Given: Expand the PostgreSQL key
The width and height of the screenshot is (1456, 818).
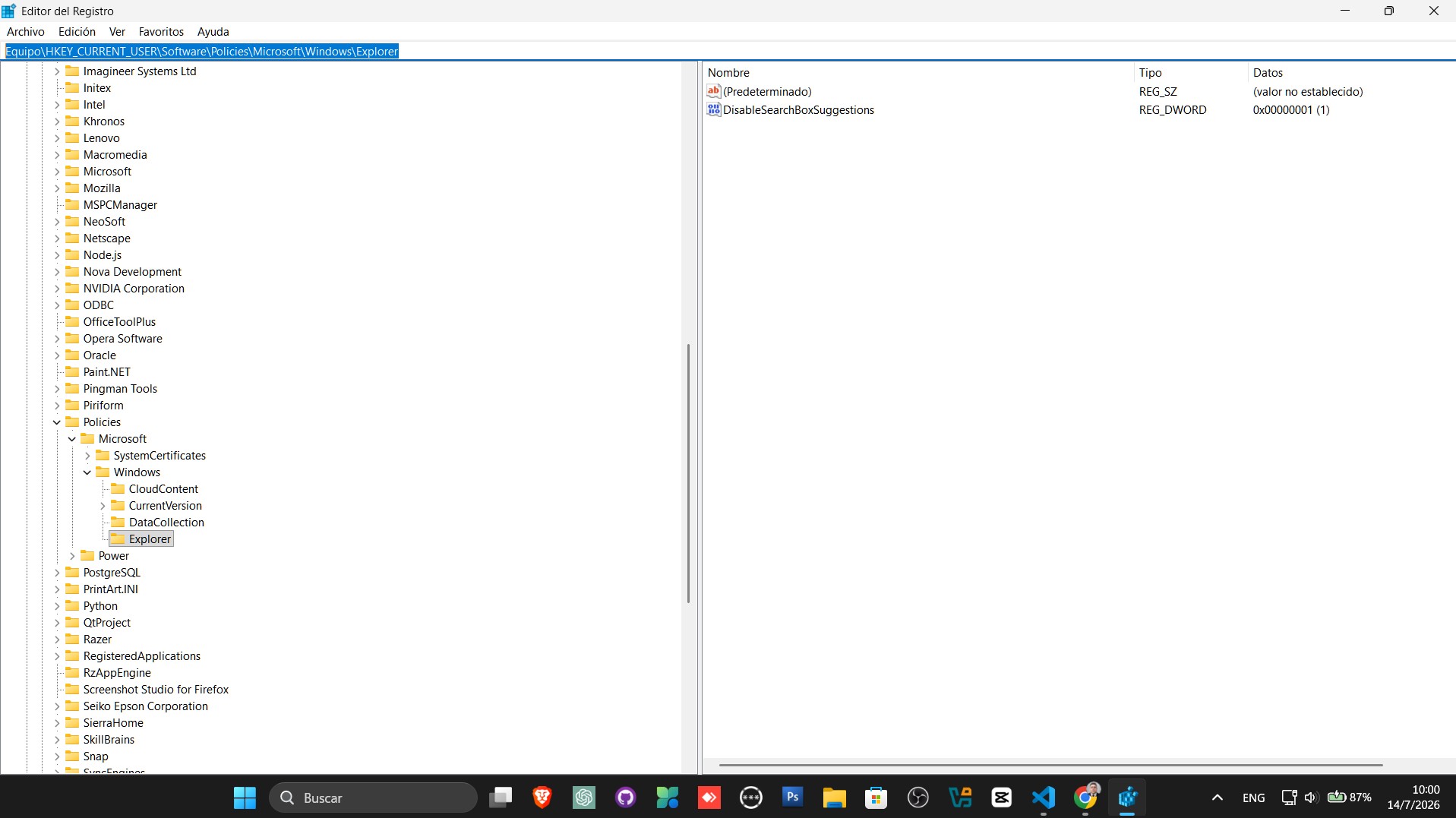Looking at the screenshot, I should click(57, 573).
